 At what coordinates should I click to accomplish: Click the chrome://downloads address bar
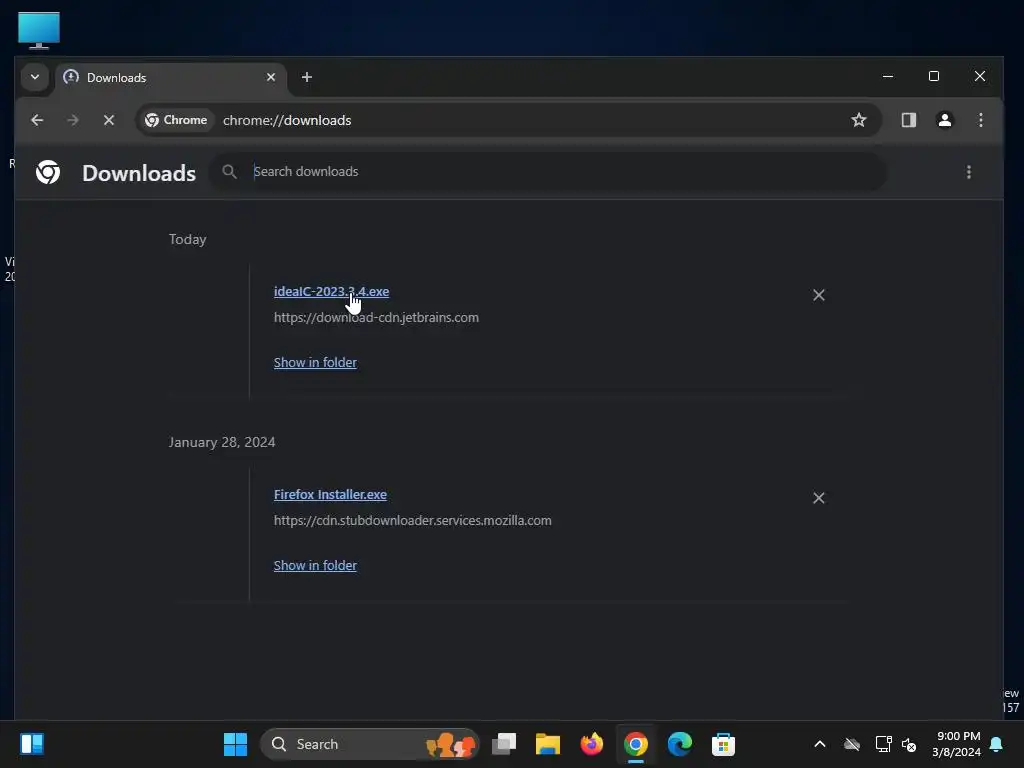[x=509, y=120]
